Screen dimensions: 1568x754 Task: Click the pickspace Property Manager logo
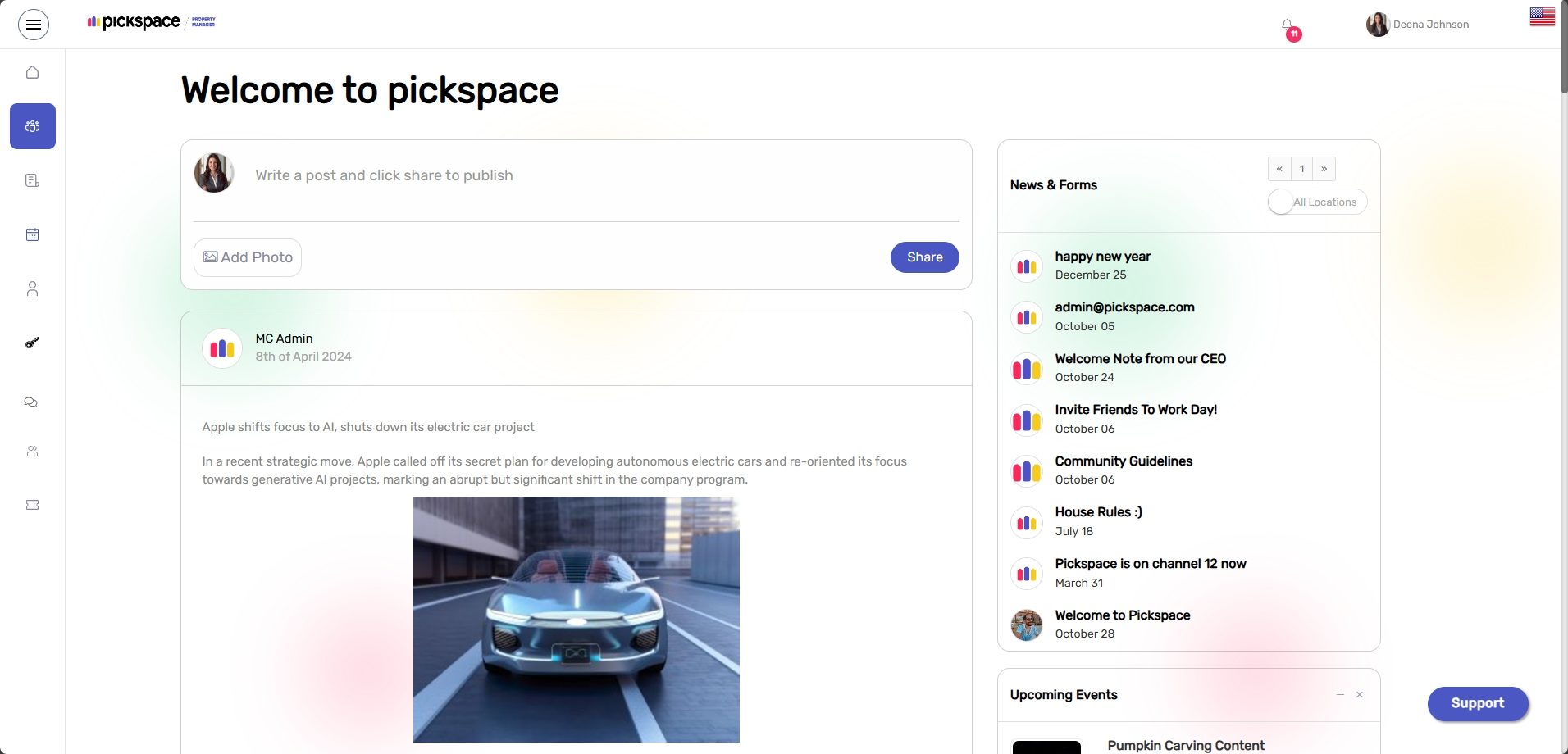click(150, 22)
